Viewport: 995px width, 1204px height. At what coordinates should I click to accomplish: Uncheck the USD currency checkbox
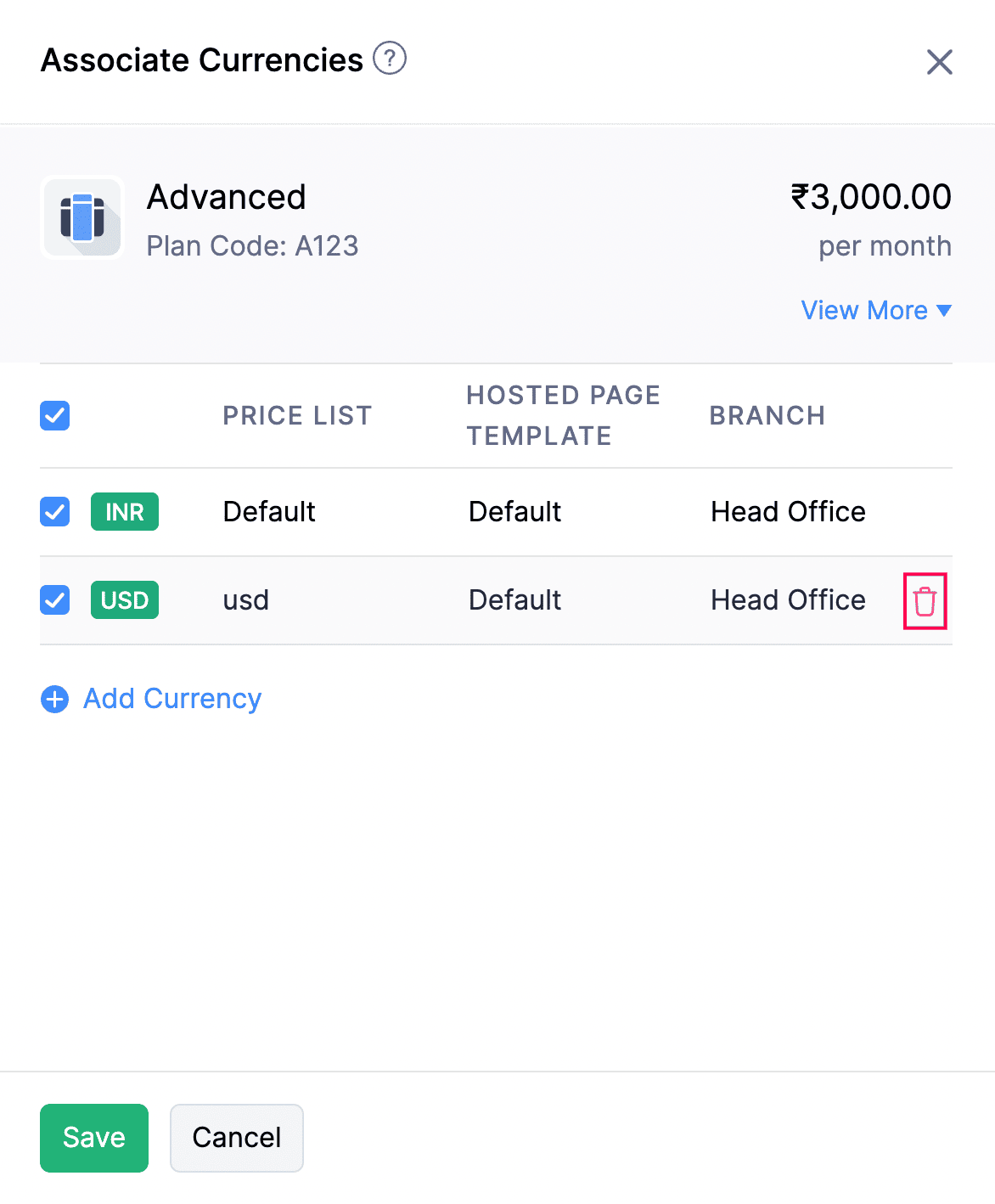click(x=55, y=600)
